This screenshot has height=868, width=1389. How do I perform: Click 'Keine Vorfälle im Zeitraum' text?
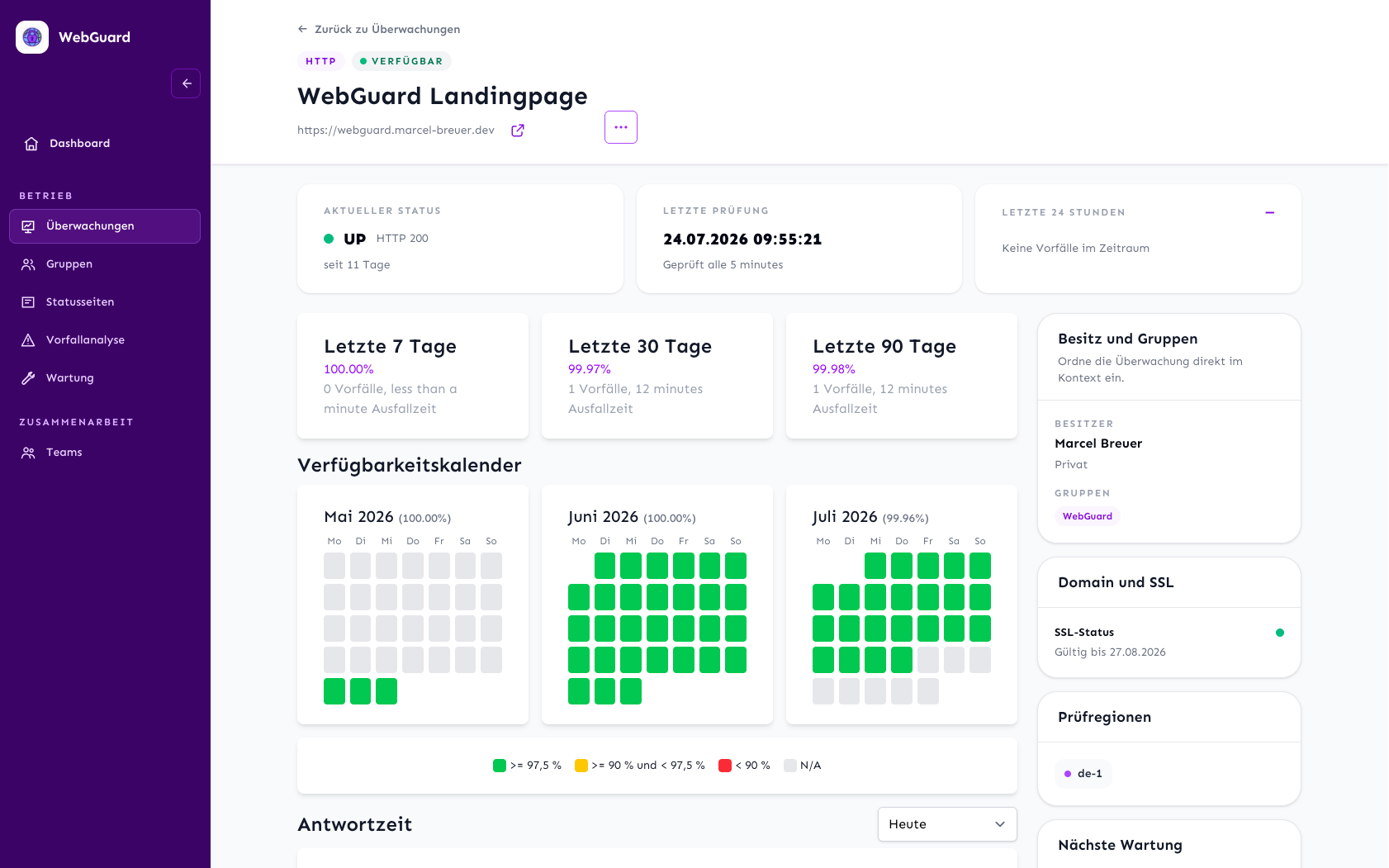[x=1075, y=249]
